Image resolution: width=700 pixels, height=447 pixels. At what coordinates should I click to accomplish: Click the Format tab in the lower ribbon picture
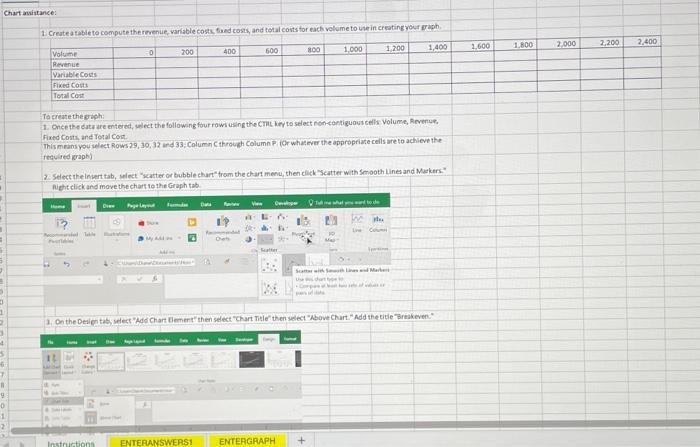coord(290,338)
